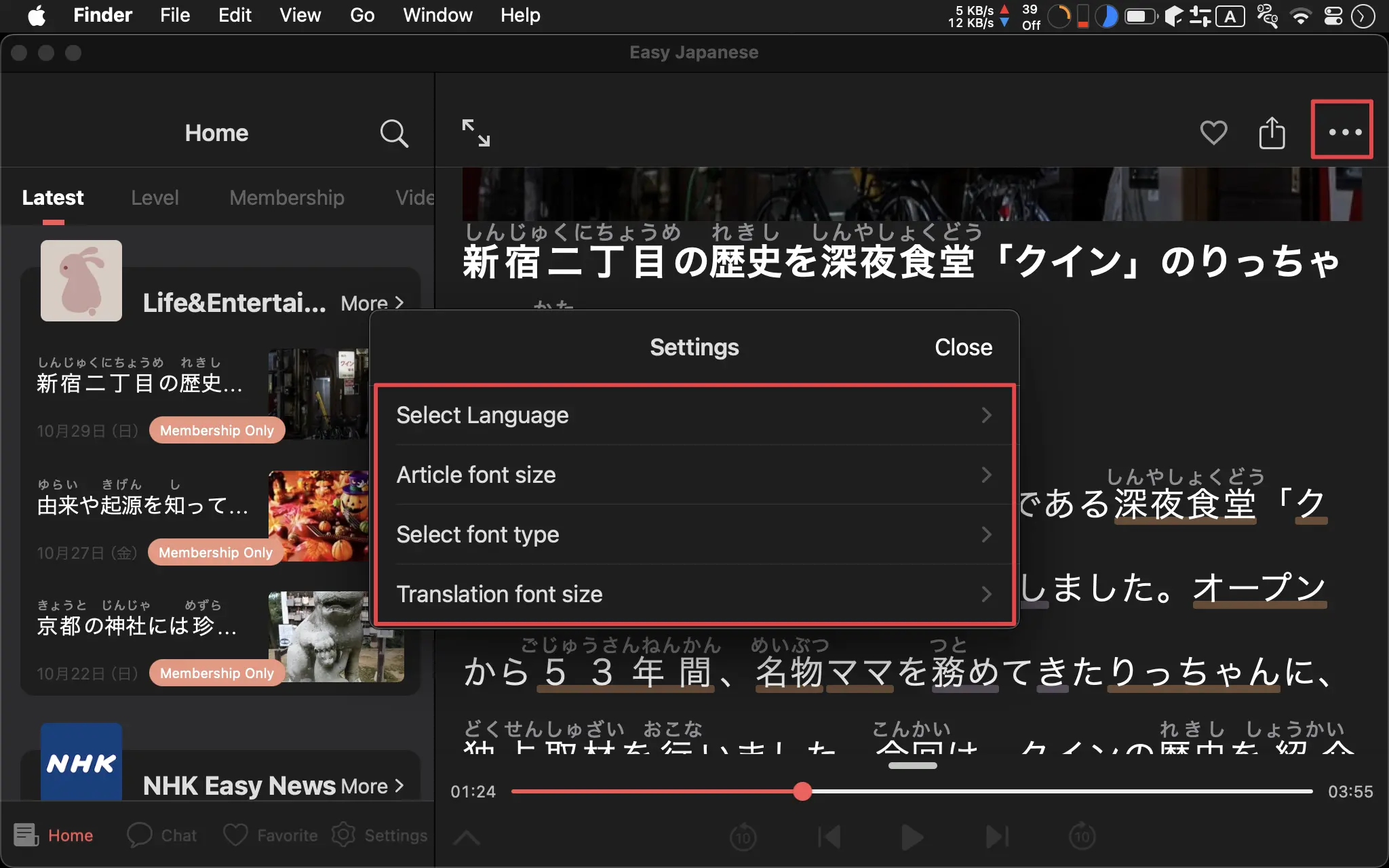
Task: Open Select font type settings row
Action: (x=694, y=534)
